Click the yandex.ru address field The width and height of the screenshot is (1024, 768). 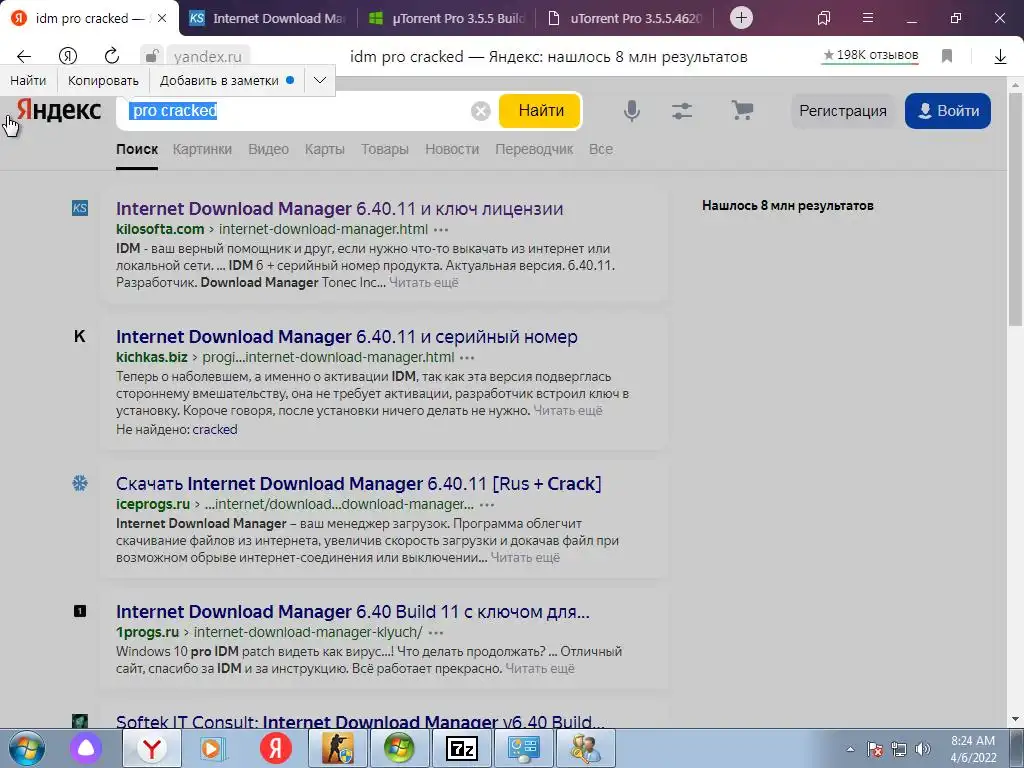pyautogui.click(x=208, y=57)
